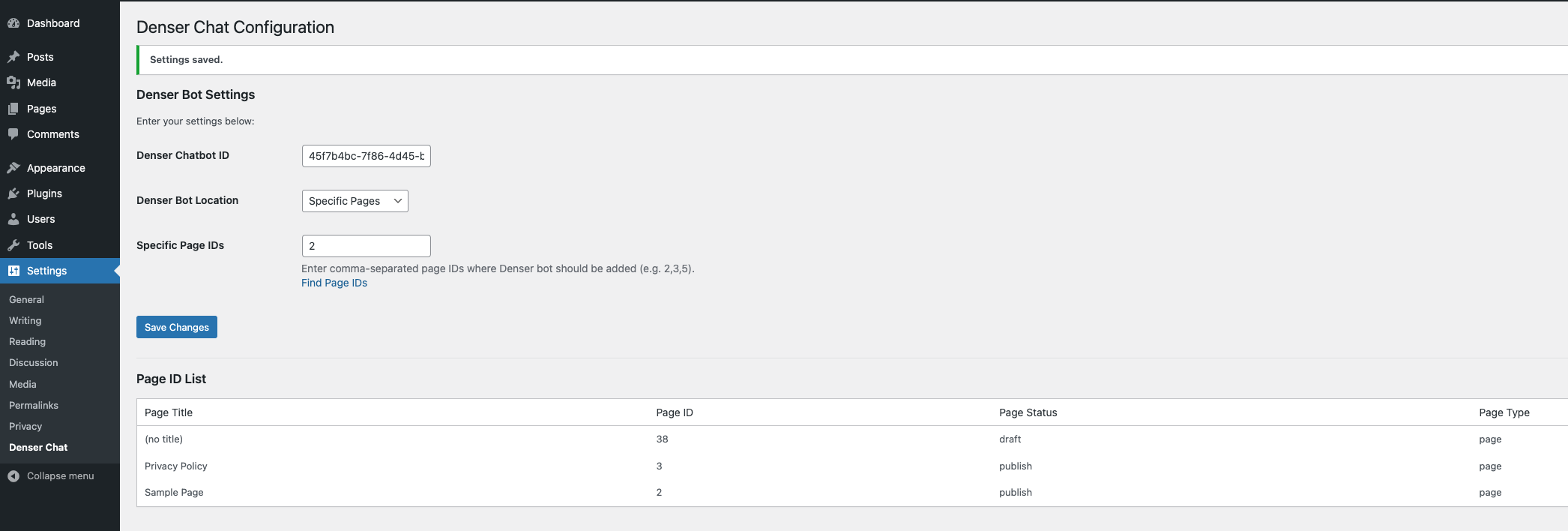Click the Appearance paintbrush icon

[13, 168]
